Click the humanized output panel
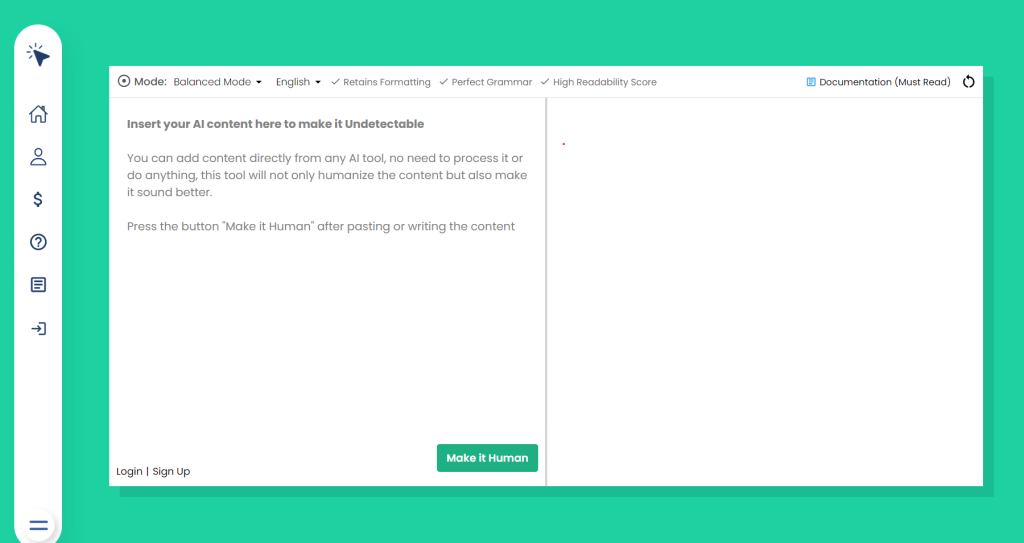The width and height of the screenshot is (1024, 543). (765, 291)
